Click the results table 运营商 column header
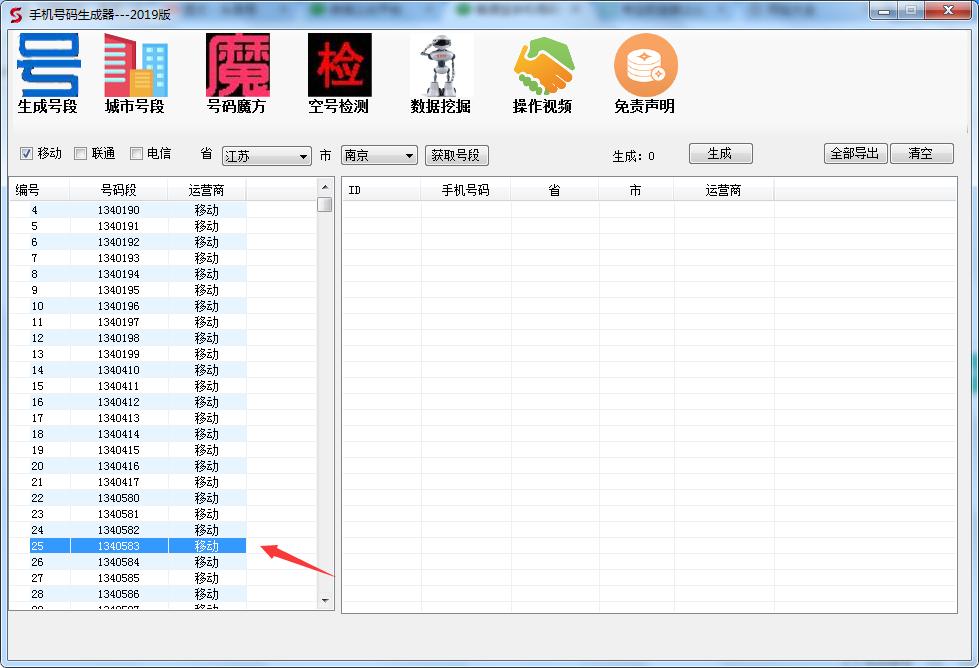Viewport: 979px width, 668px height. 724,190
